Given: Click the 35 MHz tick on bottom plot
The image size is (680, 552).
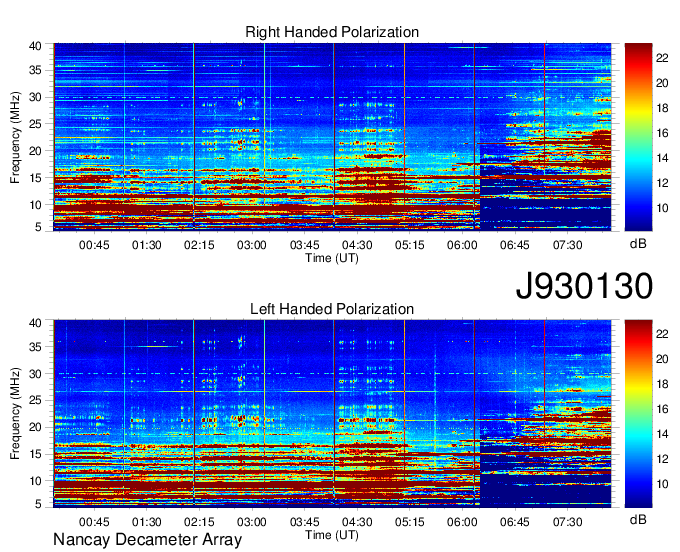Looking at the screenshot, I should click(x=35, y=347).
